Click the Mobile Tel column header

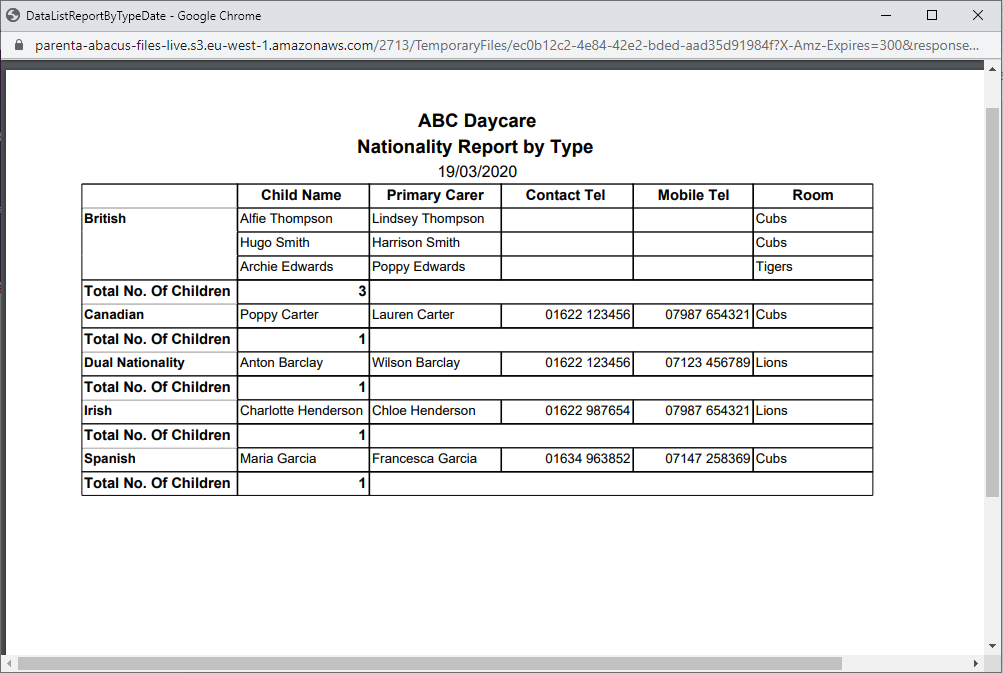pos(693,195)
